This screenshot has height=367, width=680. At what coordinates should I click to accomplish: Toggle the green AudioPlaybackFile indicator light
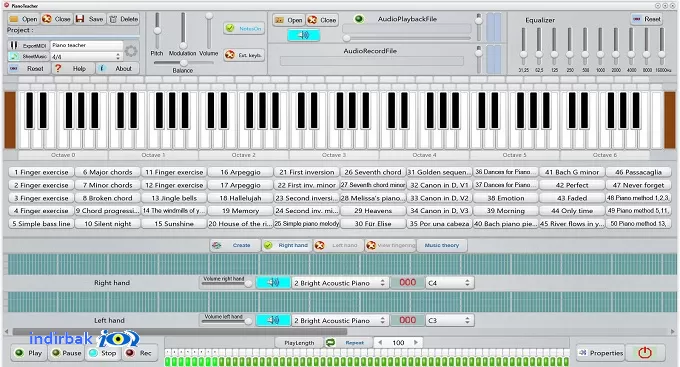tap(359, 19)
